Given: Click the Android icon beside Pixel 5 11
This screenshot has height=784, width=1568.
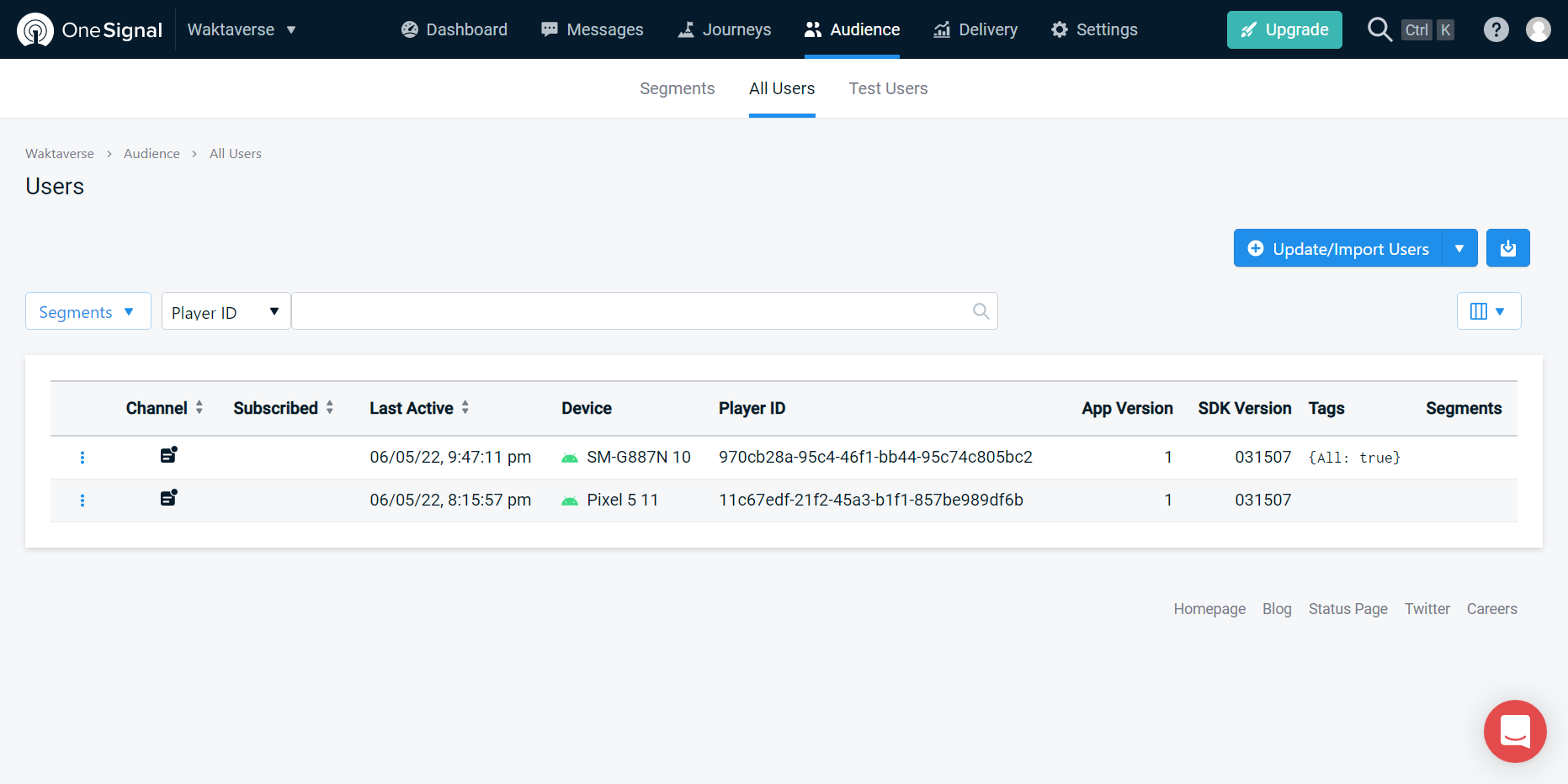Looking at the screenshot, I should (570, 501).
